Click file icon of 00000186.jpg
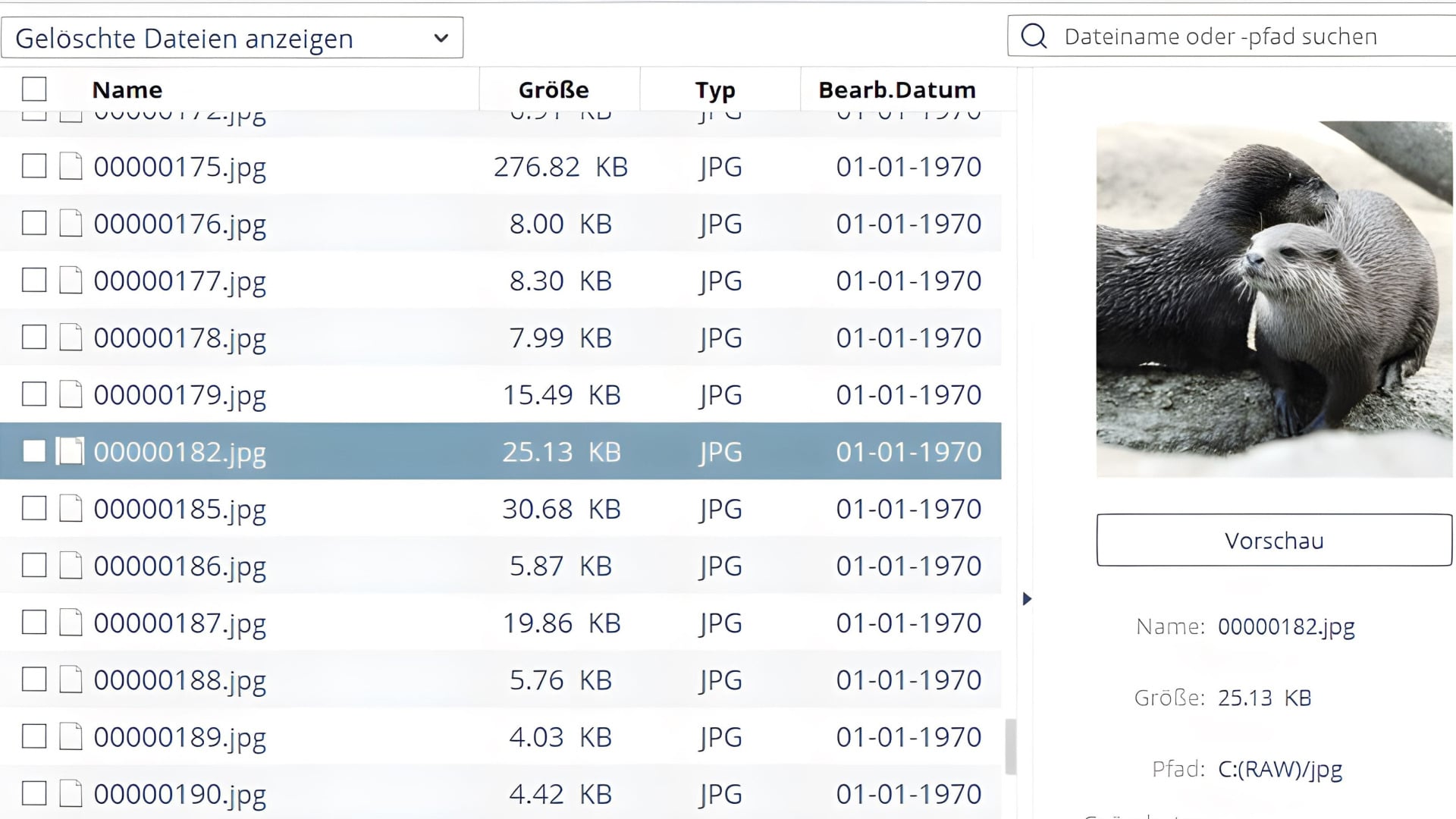The image size is (1456, 819). tap(71, 565)
